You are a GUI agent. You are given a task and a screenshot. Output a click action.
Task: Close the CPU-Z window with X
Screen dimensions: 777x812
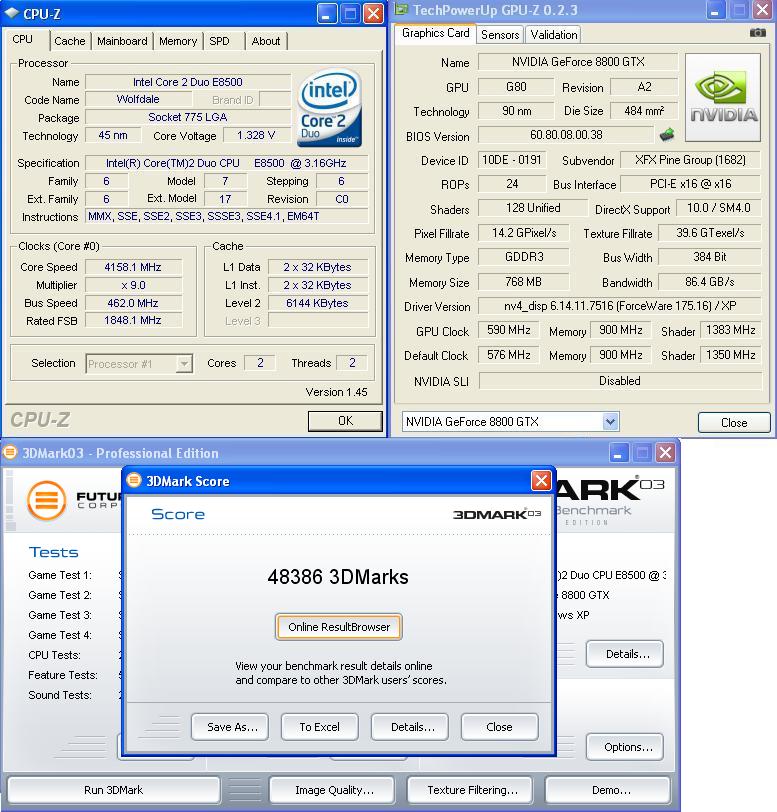tap(373, 13)
